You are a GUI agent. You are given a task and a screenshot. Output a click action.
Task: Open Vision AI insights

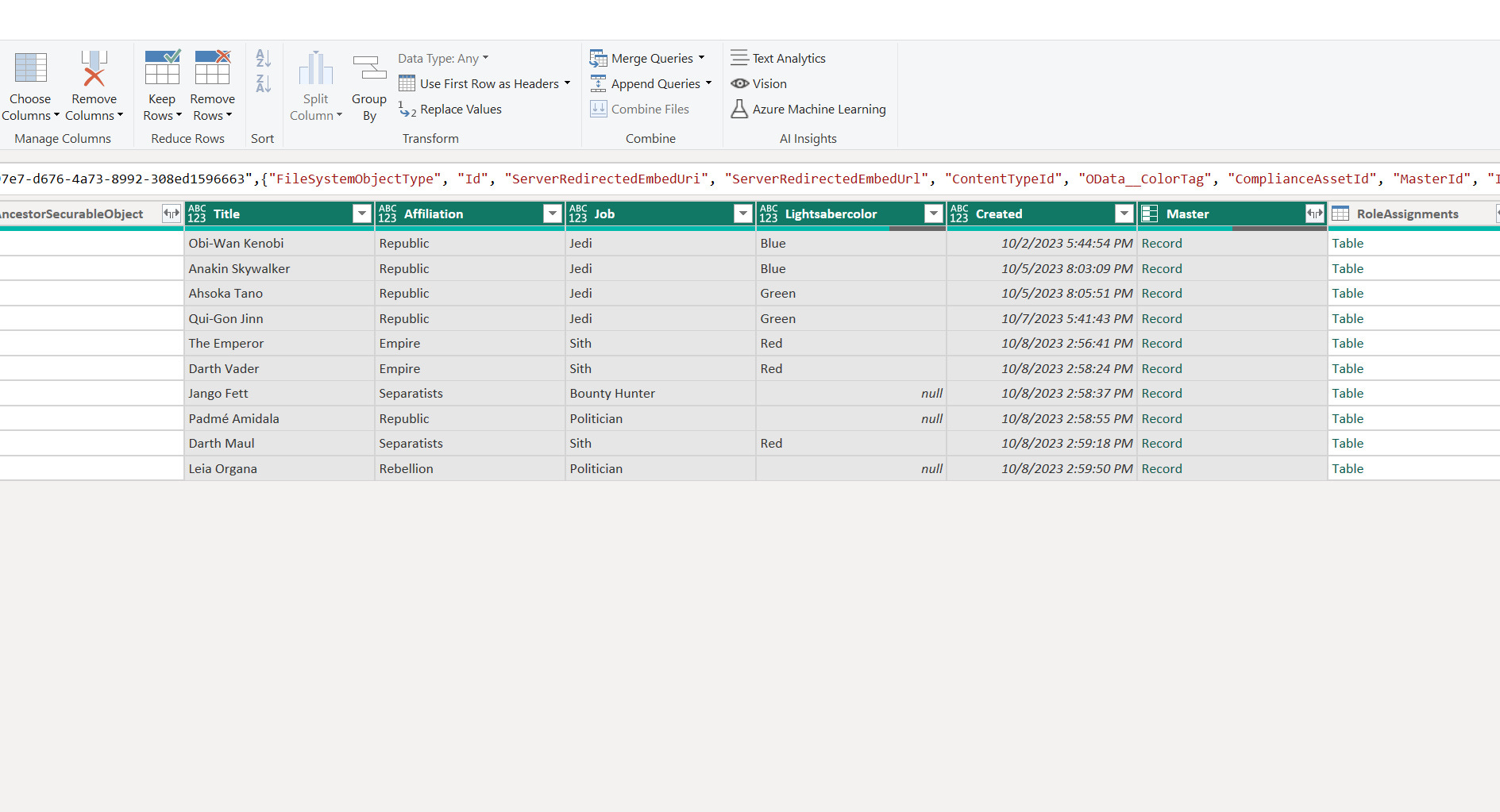point(759,83)
